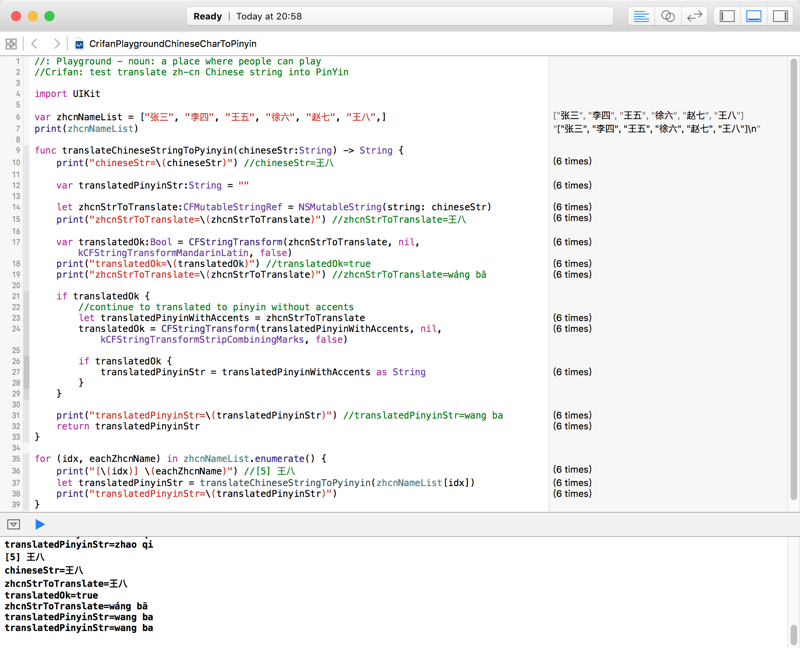Viewport: 800px width, 648px height.
Task: Open CrifanPlaygroundChineseCharToPinyin jump bar menu
Action: point(172,44)
